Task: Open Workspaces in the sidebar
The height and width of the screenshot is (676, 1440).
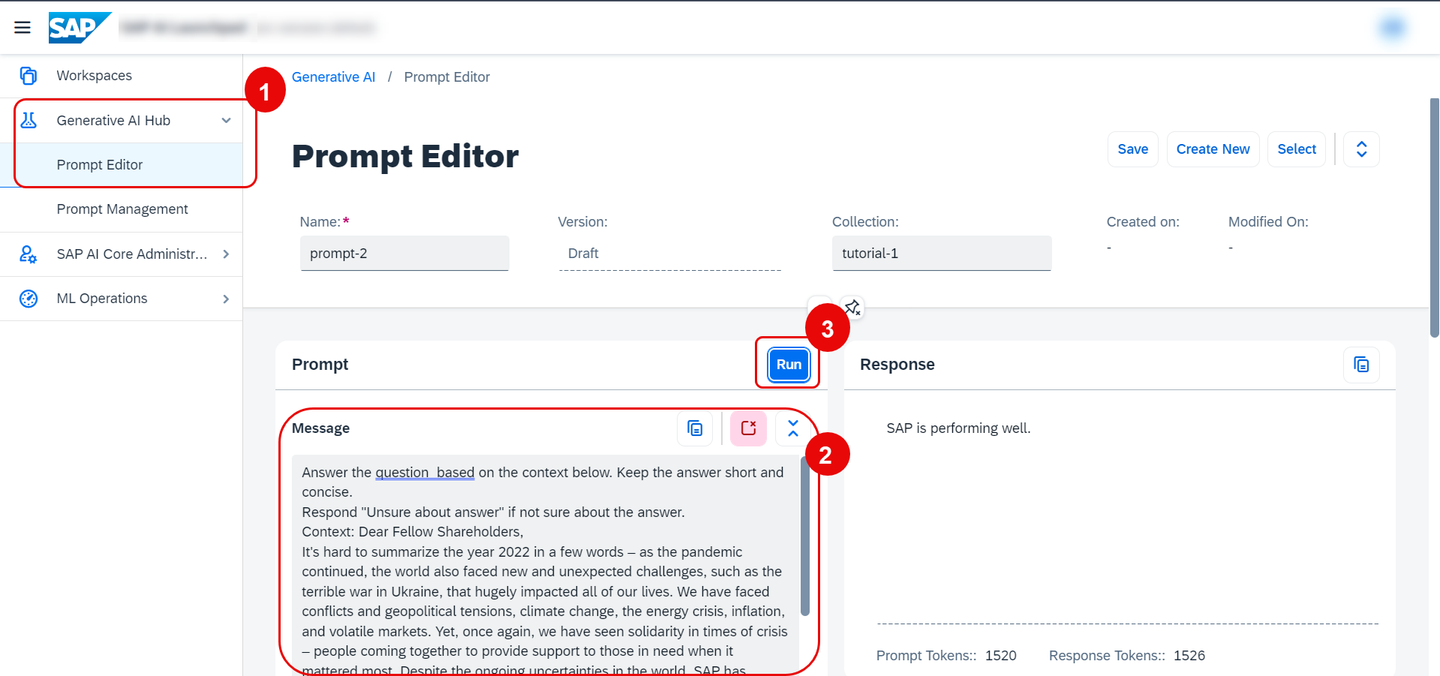Action: tap(121, 76)
